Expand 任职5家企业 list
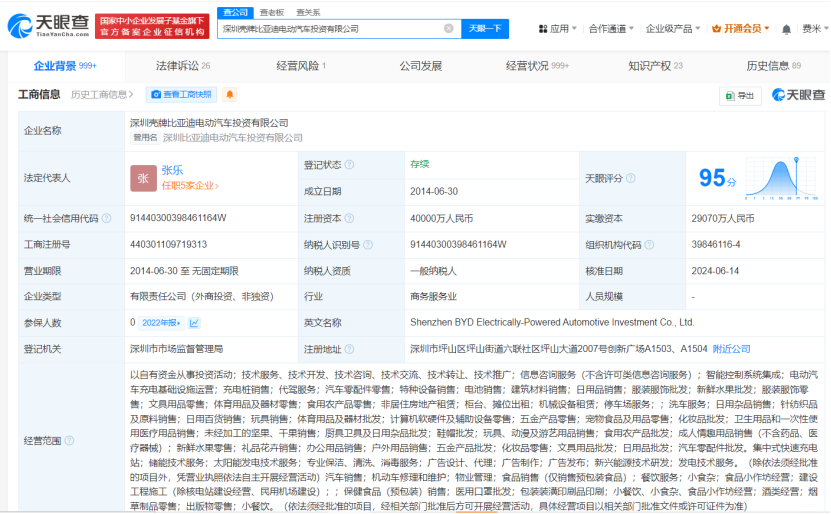 tap(190, 185)
